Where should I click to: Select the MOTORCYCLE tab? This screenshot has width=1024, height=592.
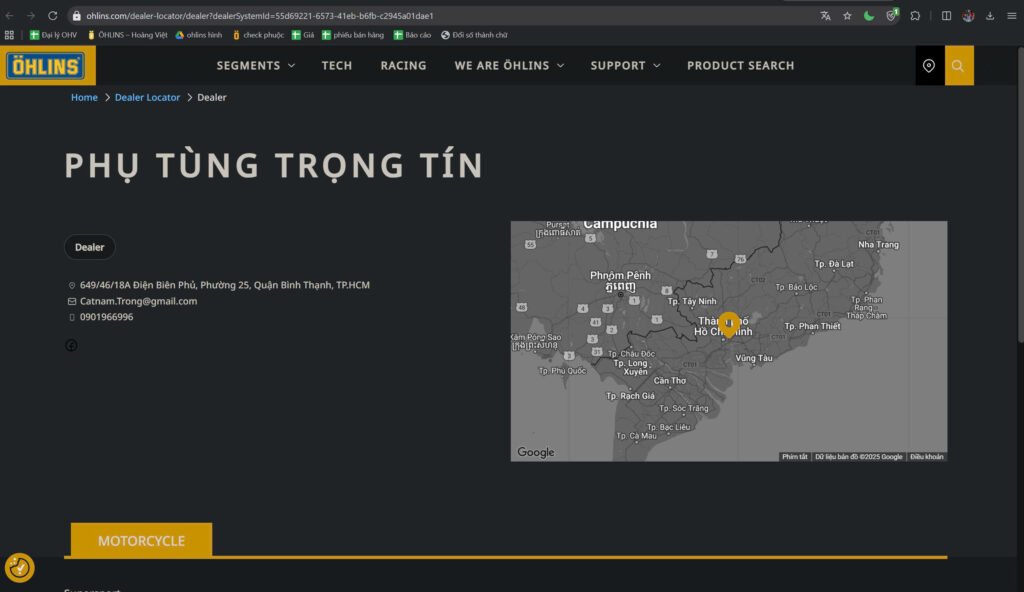point(141,540)
